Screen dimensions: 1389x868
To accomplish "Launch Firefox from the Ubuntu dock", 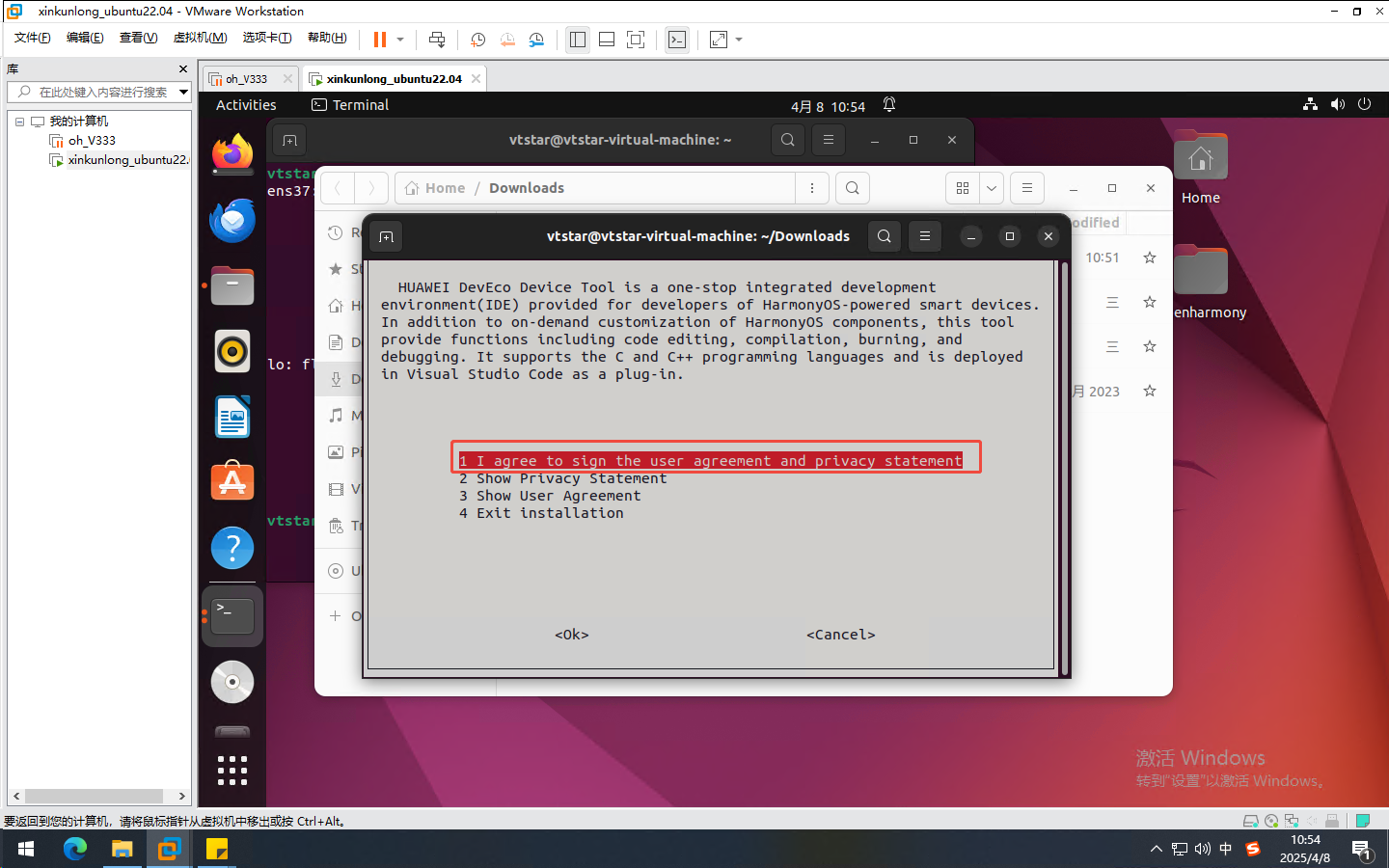I will click(232, 154).
